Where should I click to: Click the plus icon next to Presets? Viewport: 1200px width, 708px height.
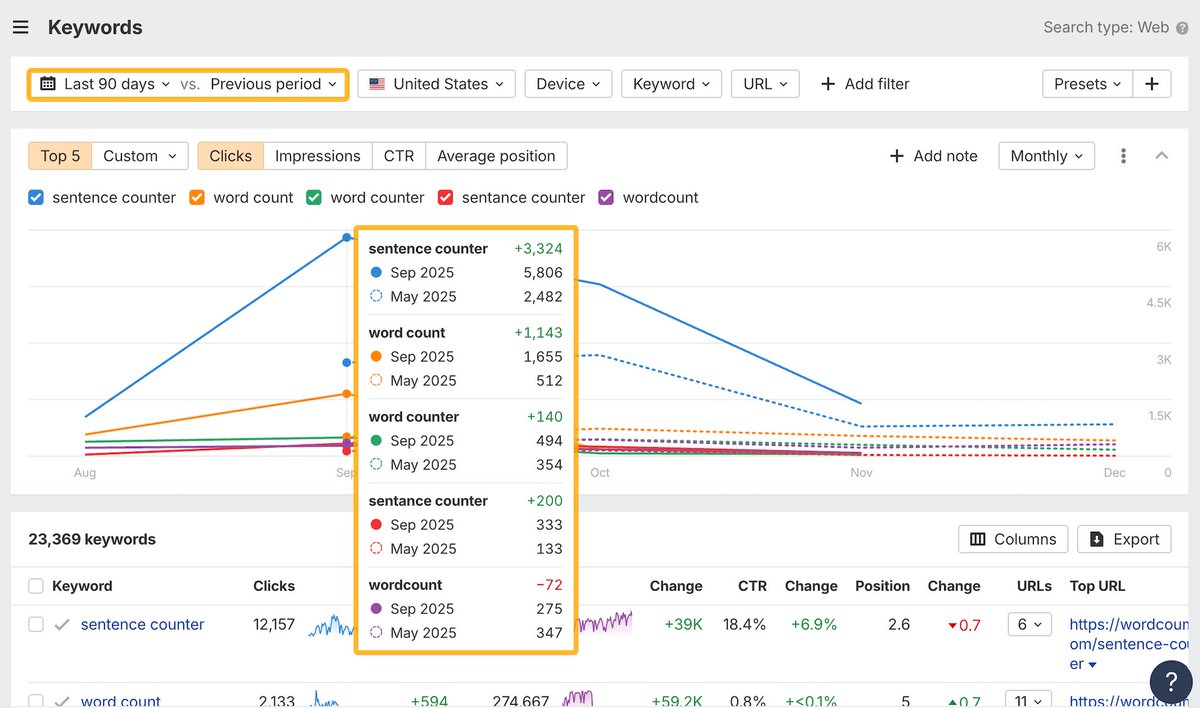coord(1151,84)
